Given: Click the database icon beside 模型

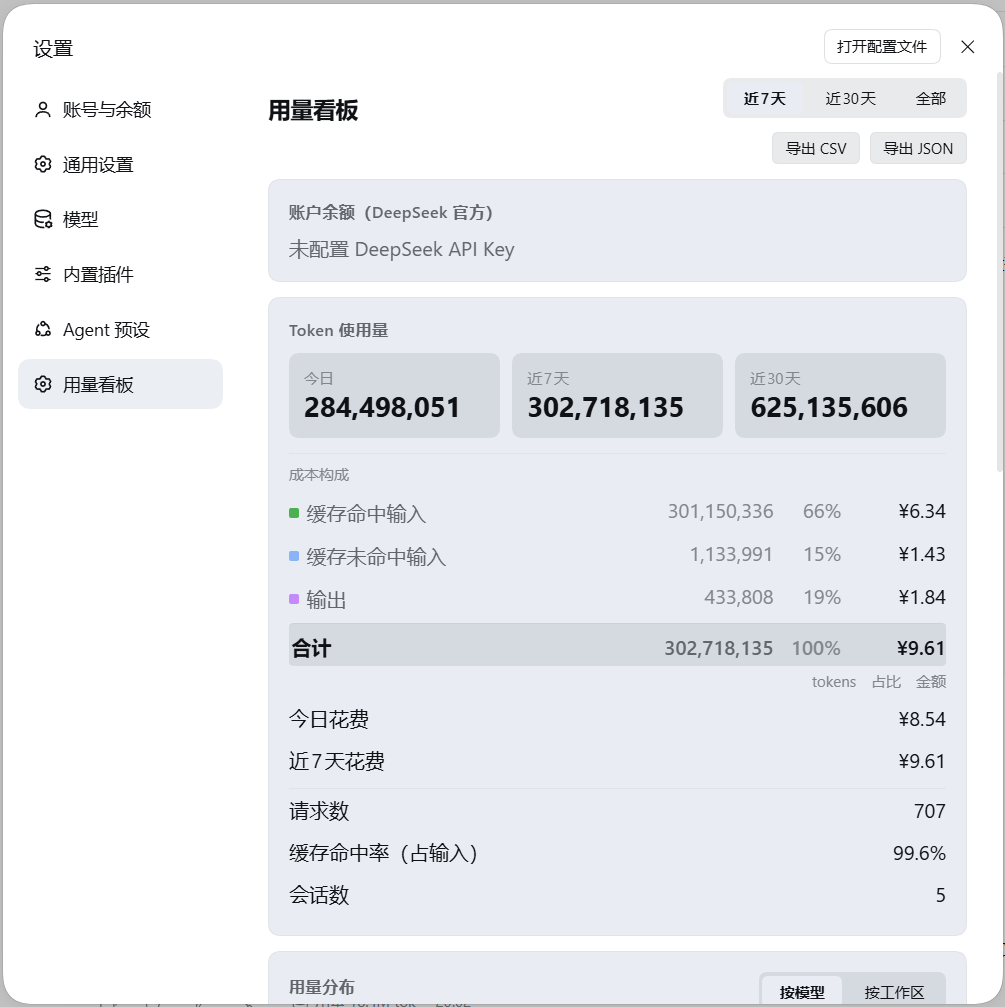Looking at the screenshot, I should (x=42, y=220).
